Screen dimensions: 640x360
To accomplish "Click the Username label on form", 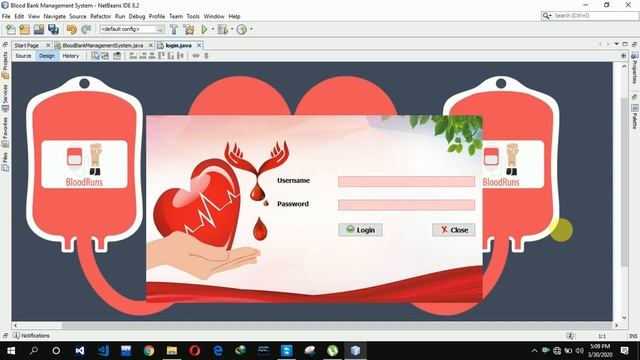I will [293, 180].
